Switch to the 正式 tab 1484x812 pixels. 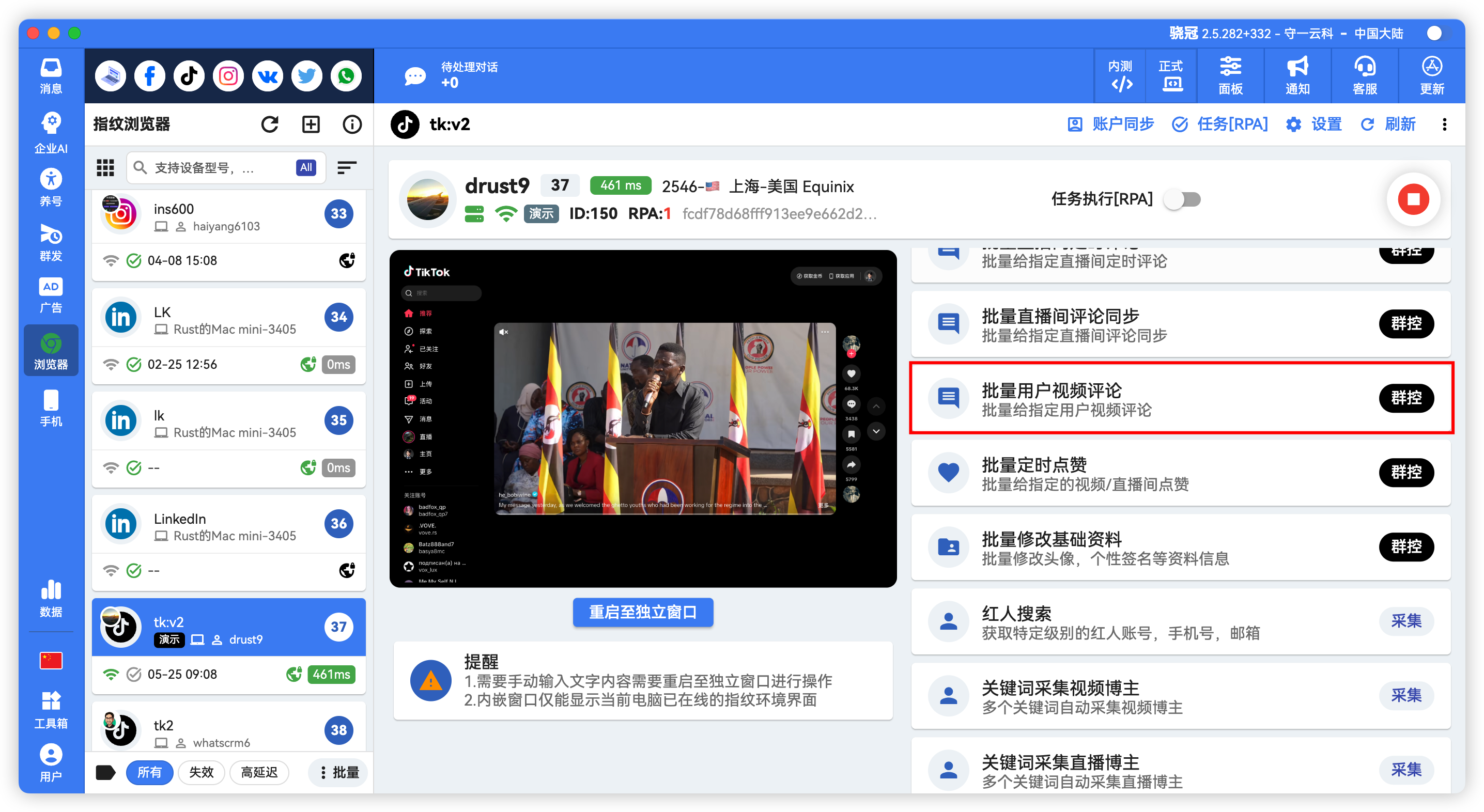(1170, 75)
